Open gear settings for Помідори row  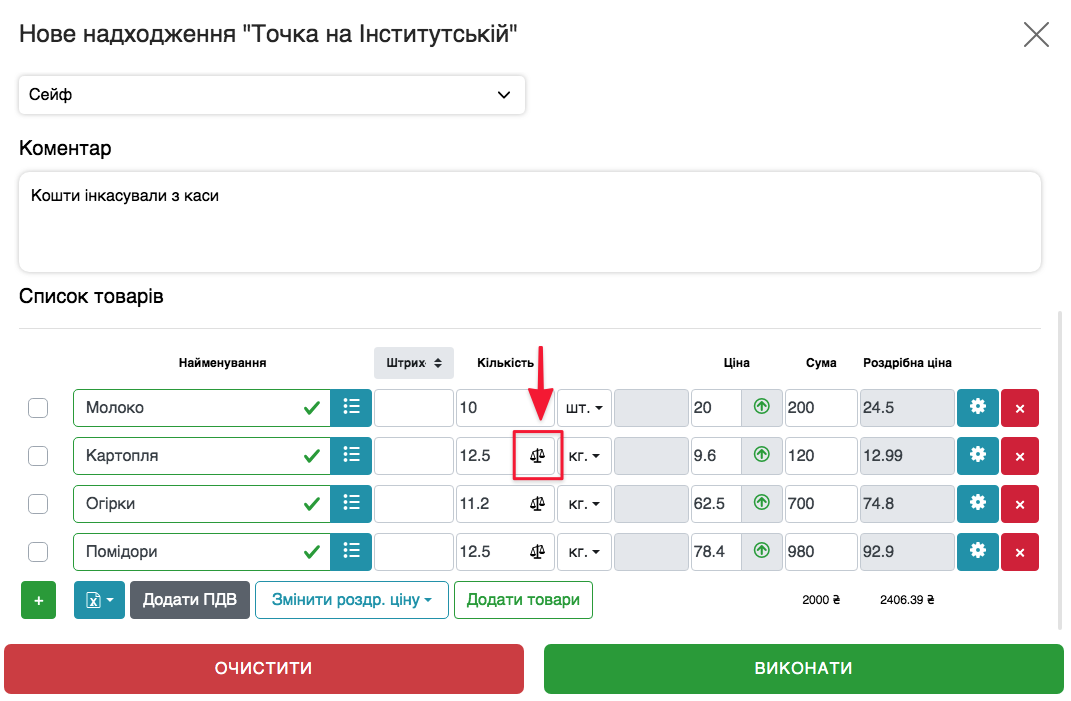977,552
